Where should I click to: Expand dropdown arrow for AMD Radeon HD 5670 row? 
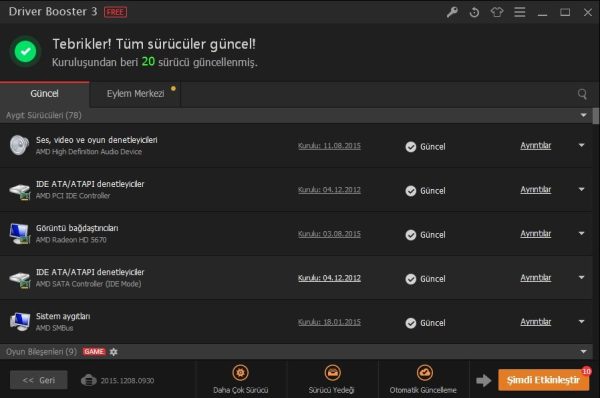pos(582,233)
